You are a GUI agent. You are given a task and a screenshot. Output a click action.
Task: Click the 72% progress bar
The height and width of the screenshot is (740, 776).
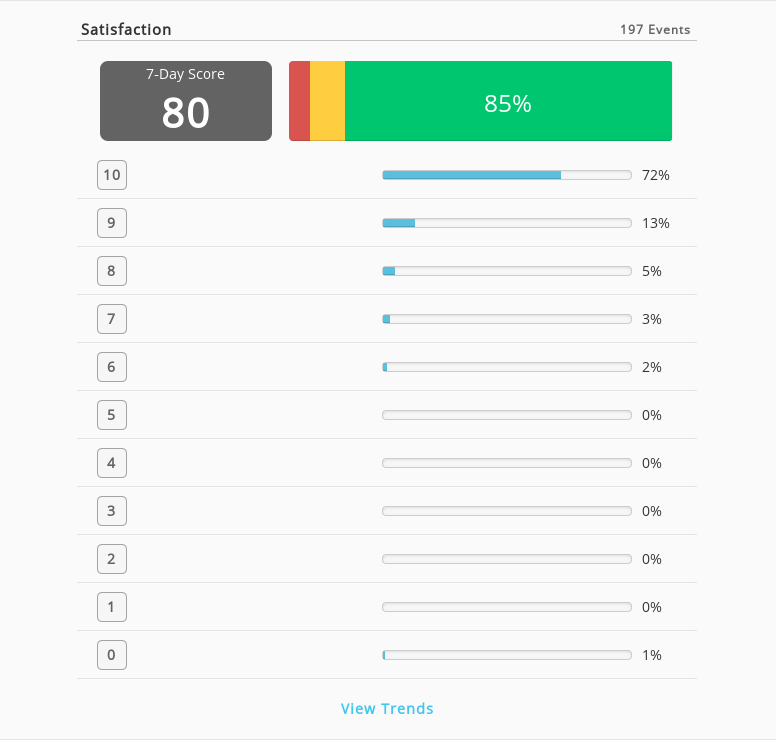pyautogui.click(x=507, y=175)
